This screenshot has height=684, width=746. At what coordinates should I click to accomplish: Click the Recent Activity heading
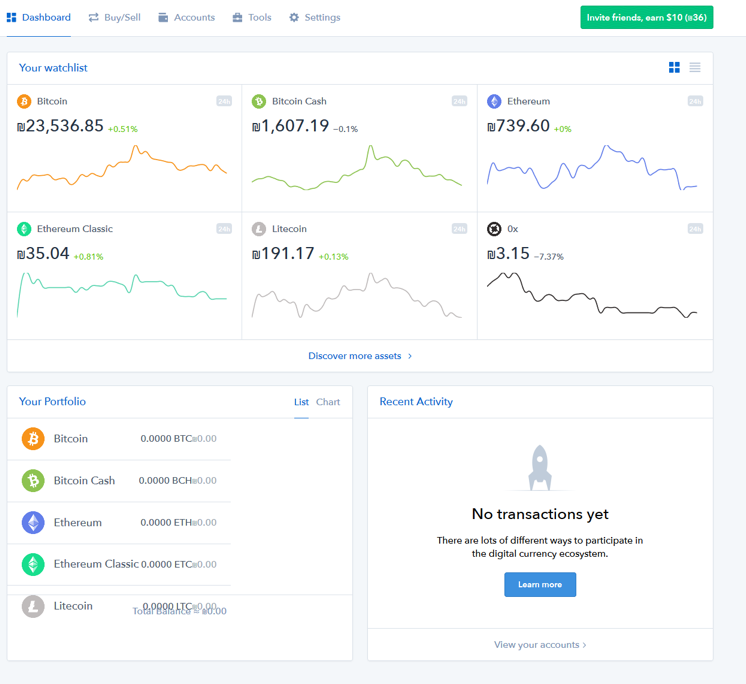click(x=416, y=401)
